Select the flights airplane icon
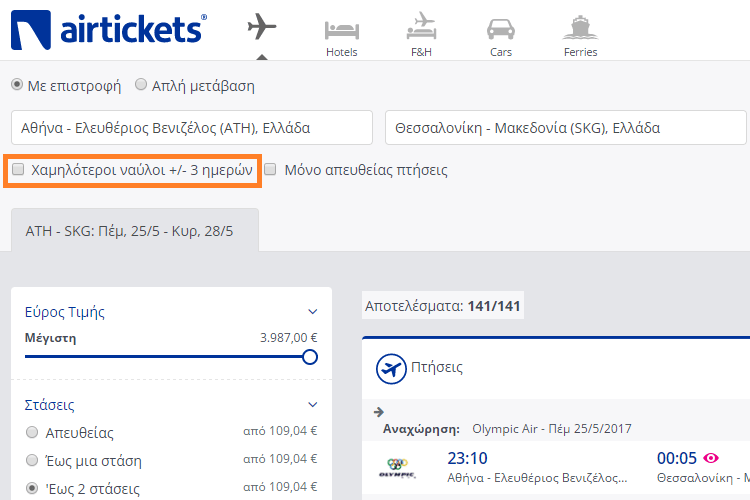The height and width of the screenshot is (500, 750). [262, 26]
